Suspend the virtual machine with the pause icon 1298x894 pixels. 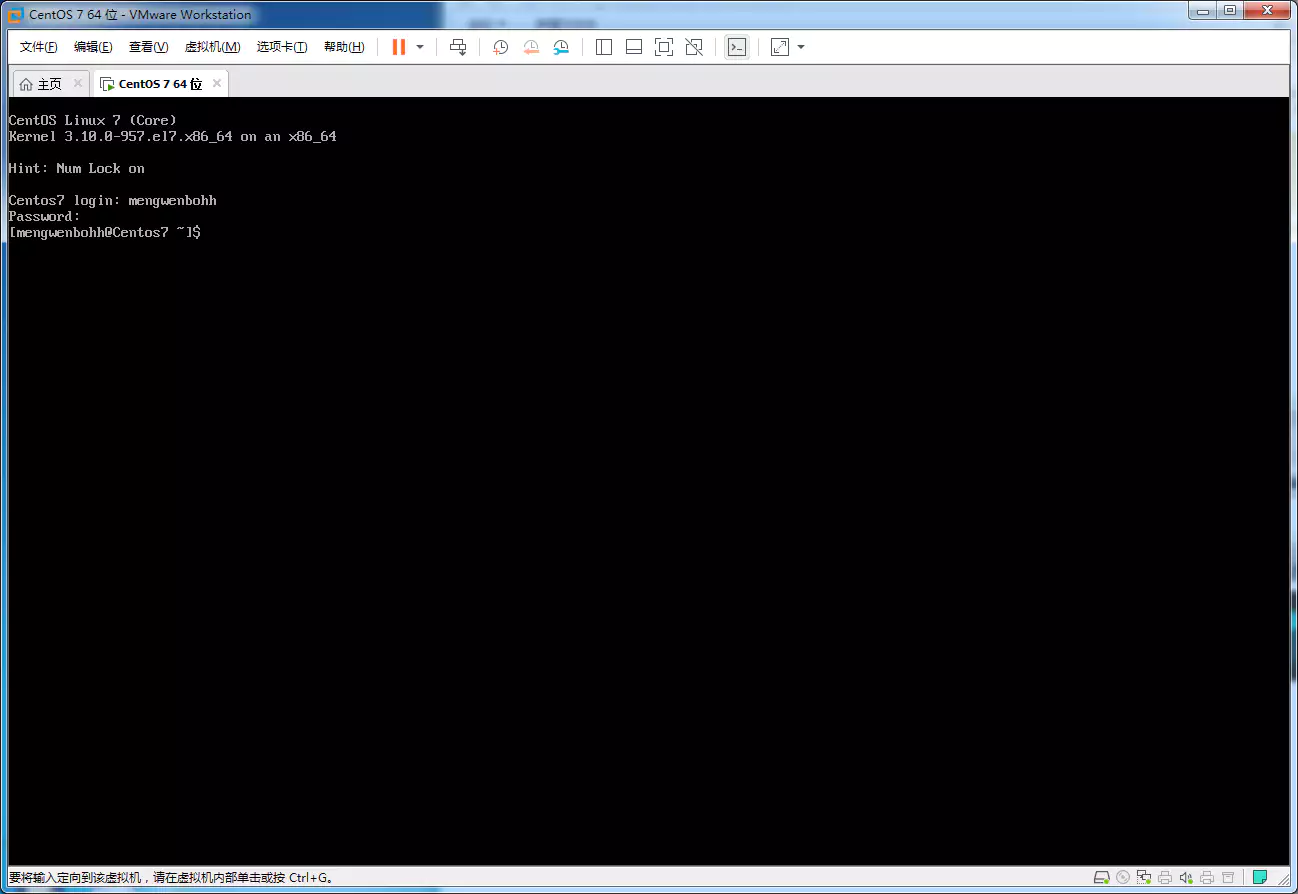397,46
